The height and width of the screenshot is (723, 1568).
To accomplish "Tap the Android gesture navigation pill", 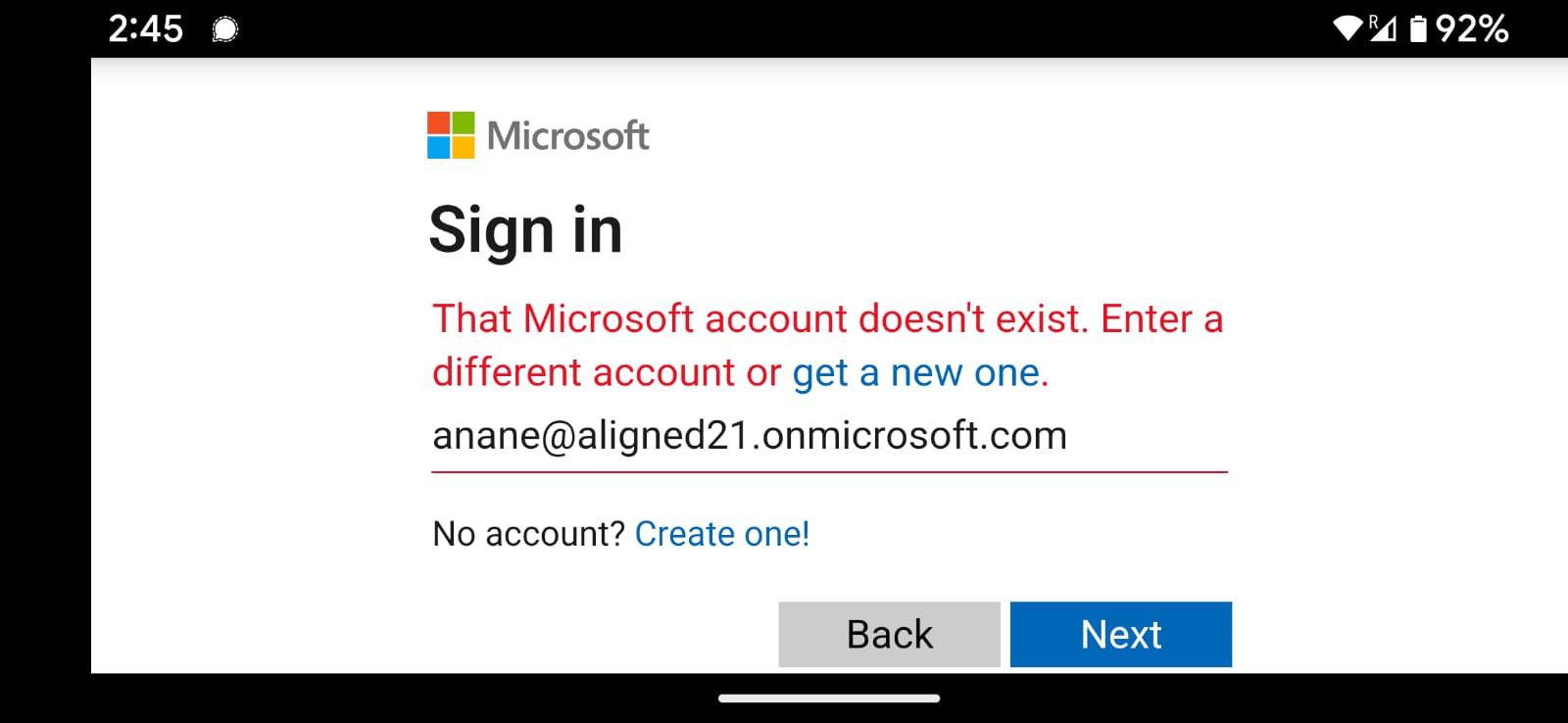I will pyautogui.click(x=829, y=699).
